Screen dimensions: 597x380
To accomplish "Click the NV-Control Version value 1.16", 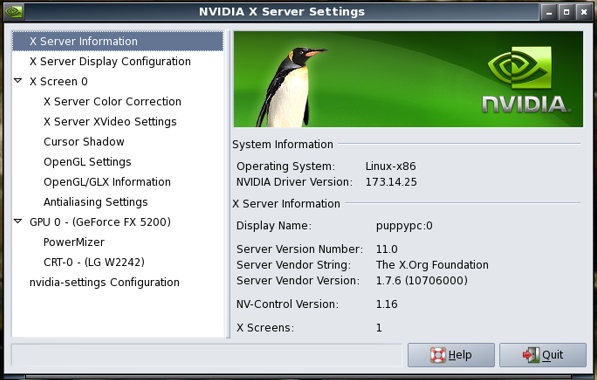I will [x=386, y=304].
